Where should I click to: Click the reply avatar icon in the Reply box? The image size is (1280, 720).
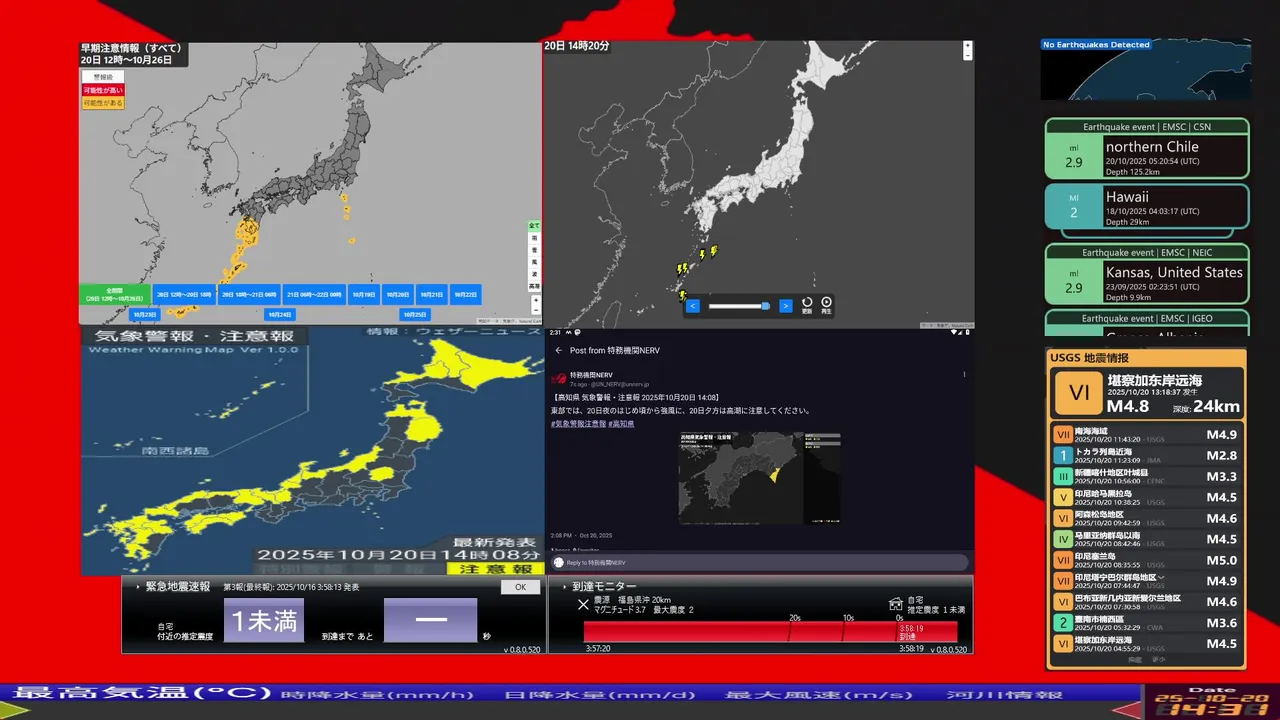click(x=559, y=562)
